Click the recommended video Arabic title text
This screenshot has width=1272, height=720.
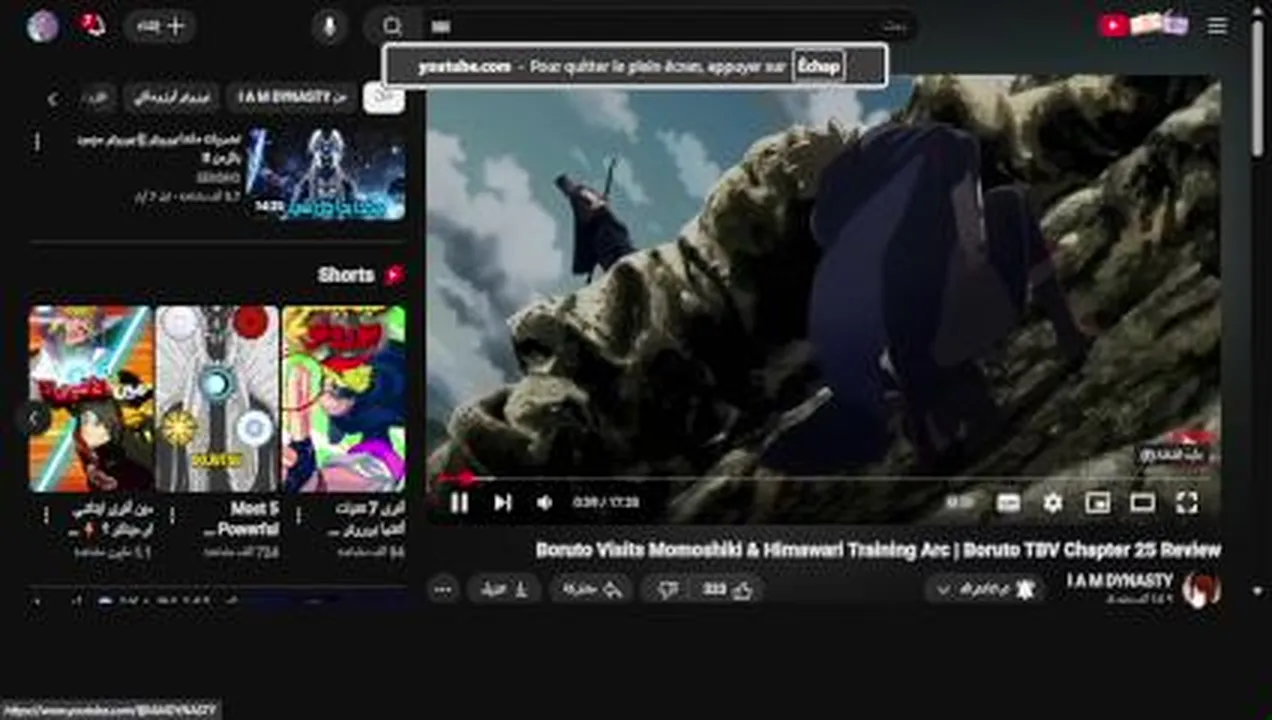click(x=160, y=148)
